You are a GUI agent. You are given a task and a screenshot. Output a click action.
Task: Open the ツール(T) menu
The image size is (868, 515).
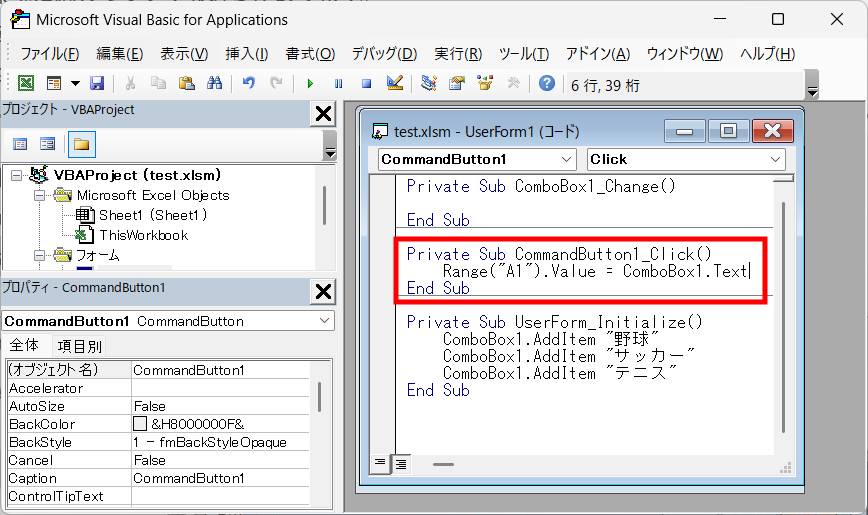[524, 54]
